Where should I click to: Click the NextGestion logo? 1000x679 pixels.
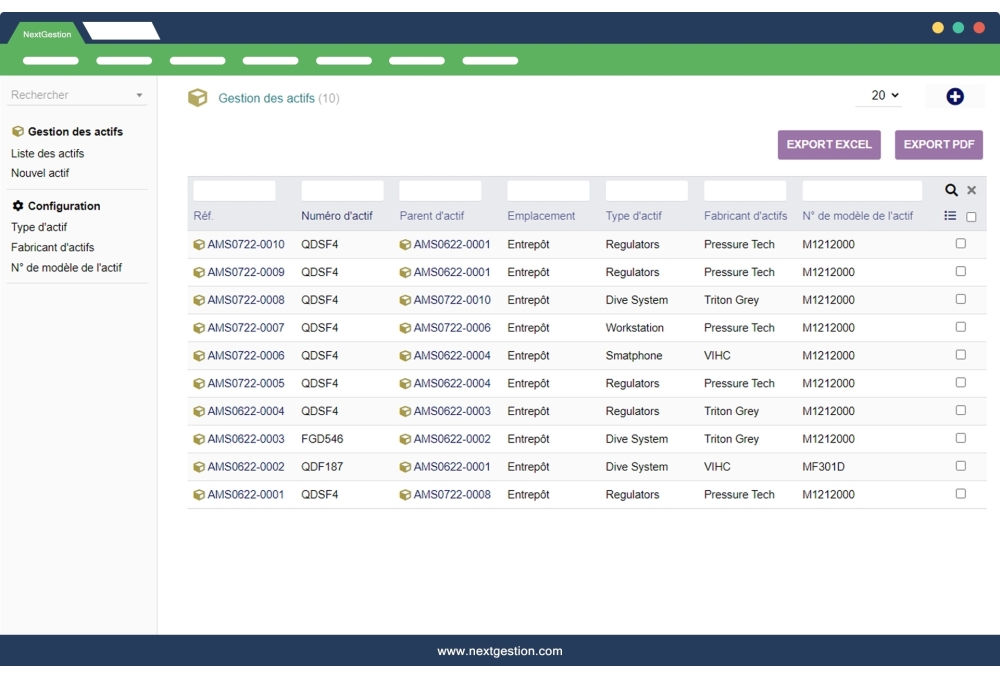point(45,32)
